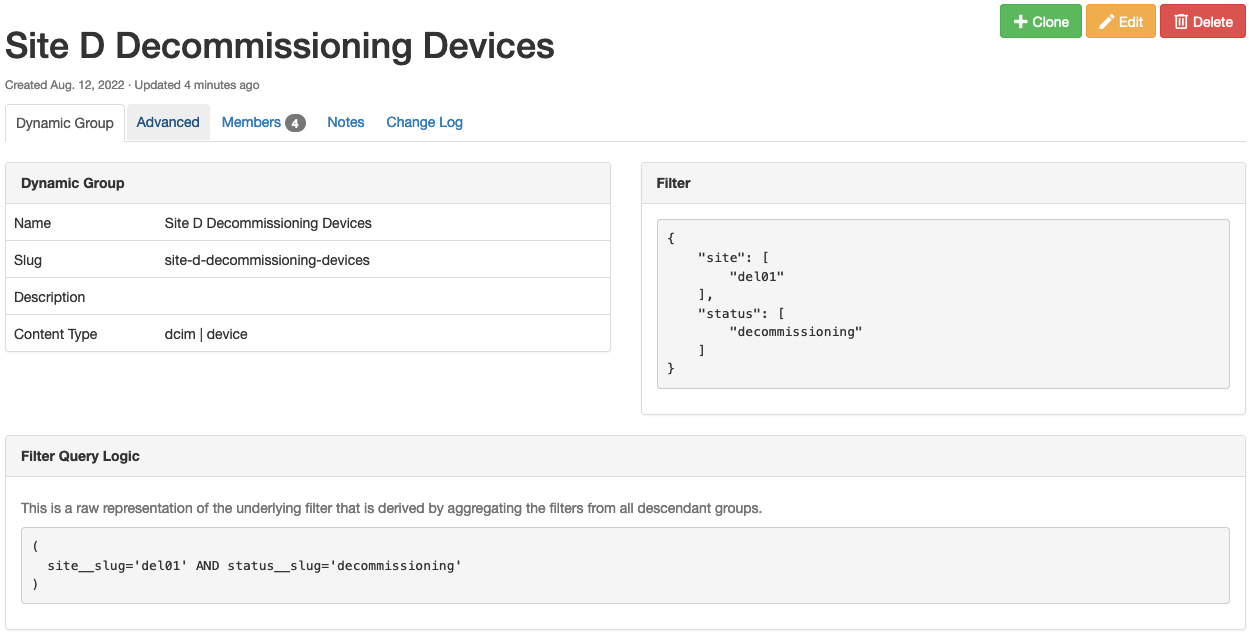Click the content type value dcim | device

(x=206, y=334)
